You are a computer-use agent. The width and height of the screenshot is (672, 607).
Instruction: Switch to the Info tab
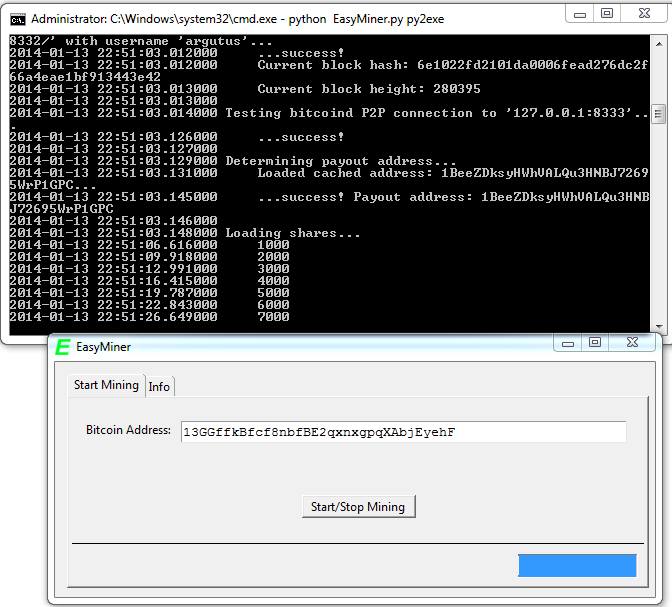(x=159, y=387)
